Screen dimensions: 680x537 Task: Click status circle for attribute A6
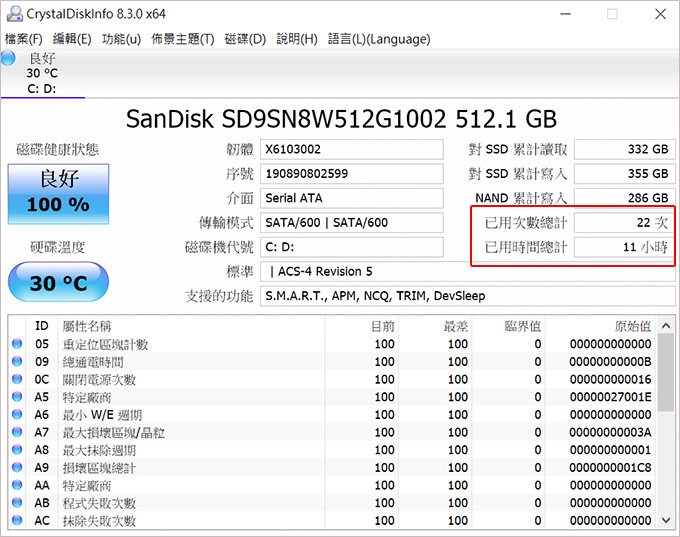tap(17, 414)
